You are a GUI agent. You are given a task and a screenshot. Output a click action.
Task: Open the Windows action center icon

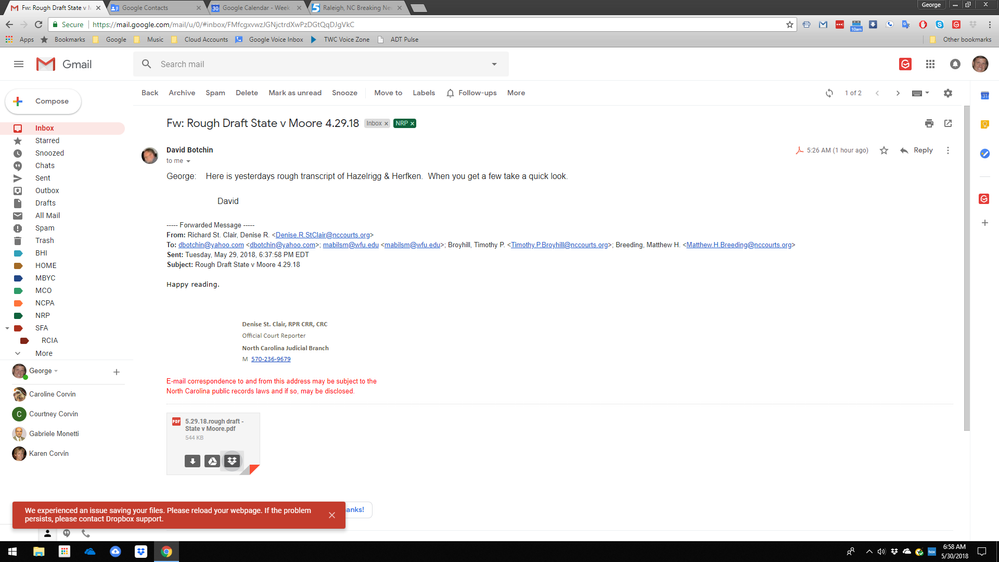tap(982, 552)
